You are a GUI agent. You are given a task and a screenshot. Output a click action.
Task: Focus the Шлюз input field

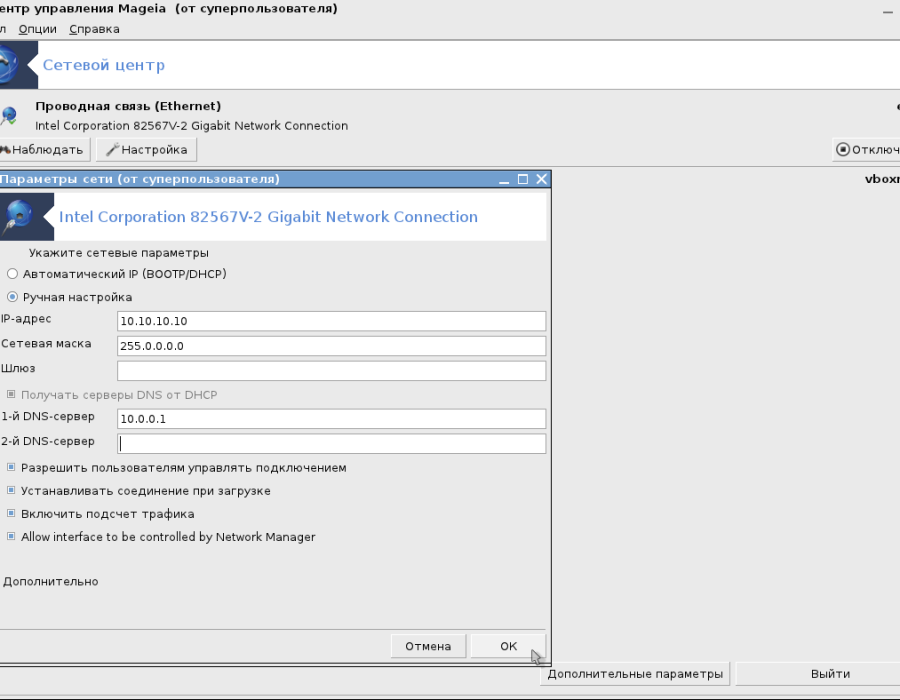point(331,371)
